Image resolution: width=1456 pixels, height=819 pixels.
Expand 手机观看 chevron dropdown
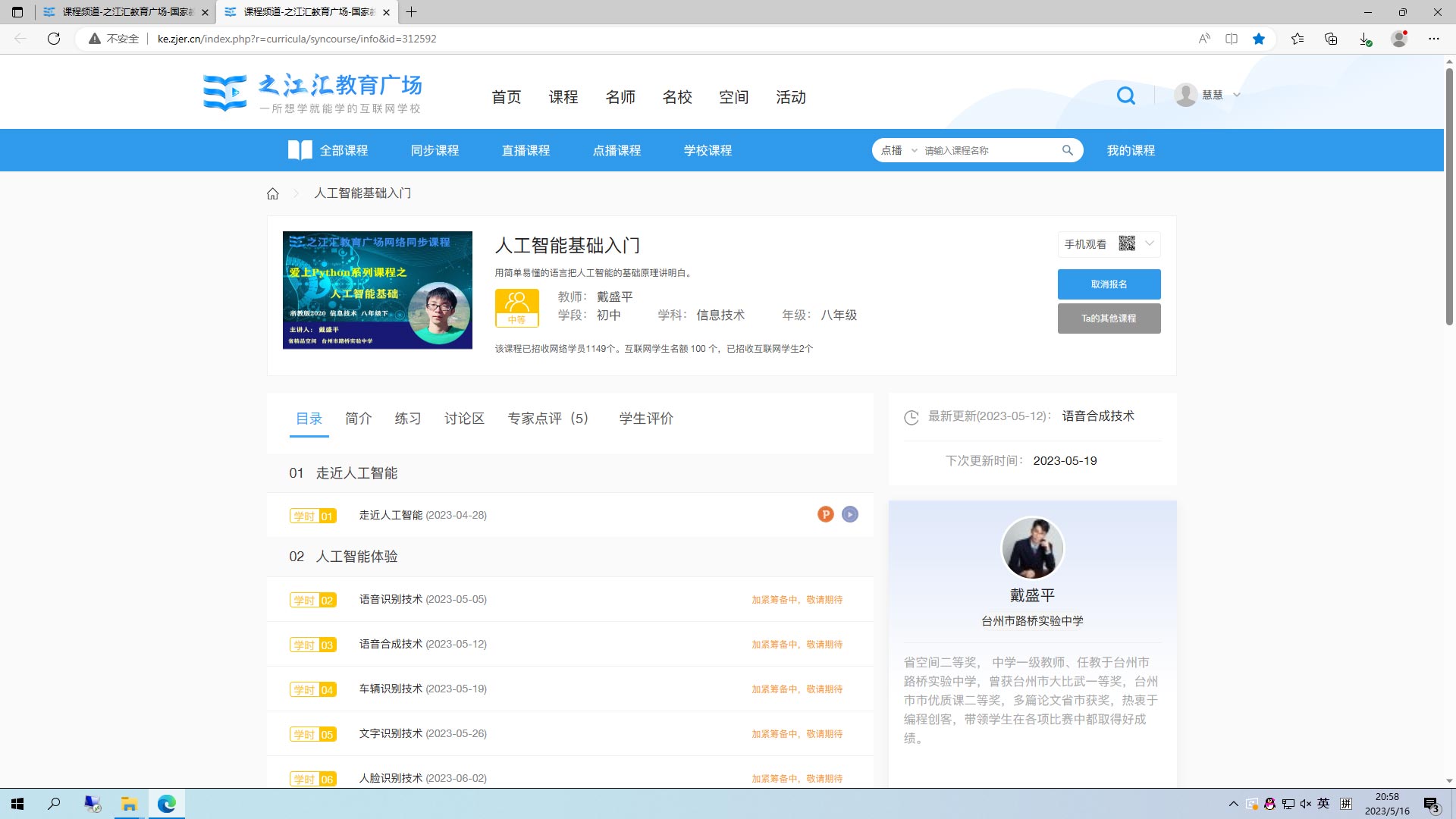coord(1150,243)
